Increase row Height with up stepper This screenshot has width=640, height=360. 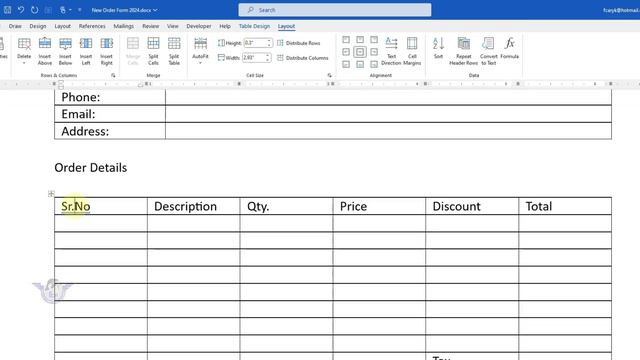269,41
